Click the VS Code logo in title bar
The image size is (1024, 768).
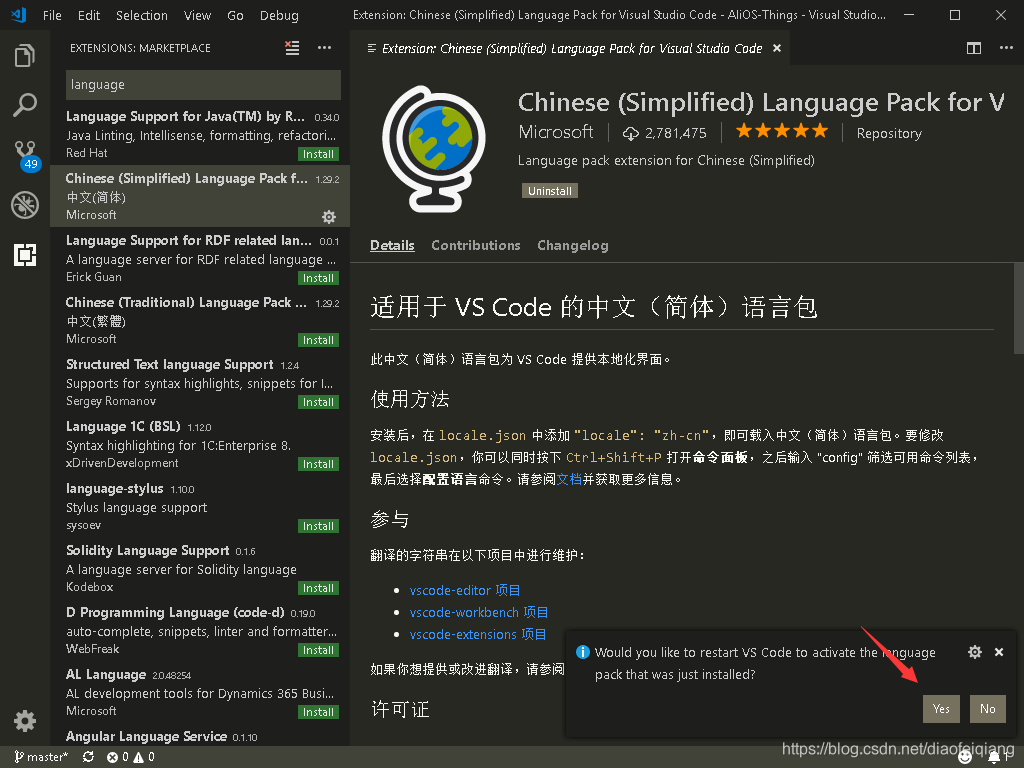click(x=18, y=15)
